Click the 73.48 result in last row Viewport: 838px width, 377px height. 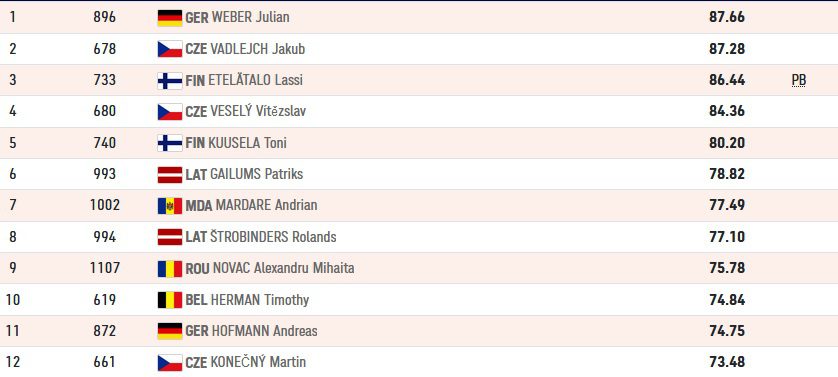click(727, 362)
